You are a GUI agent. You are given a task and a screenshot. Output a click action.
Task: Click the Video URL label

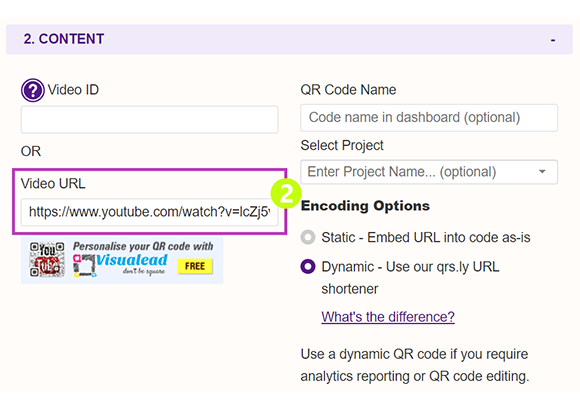53,183
